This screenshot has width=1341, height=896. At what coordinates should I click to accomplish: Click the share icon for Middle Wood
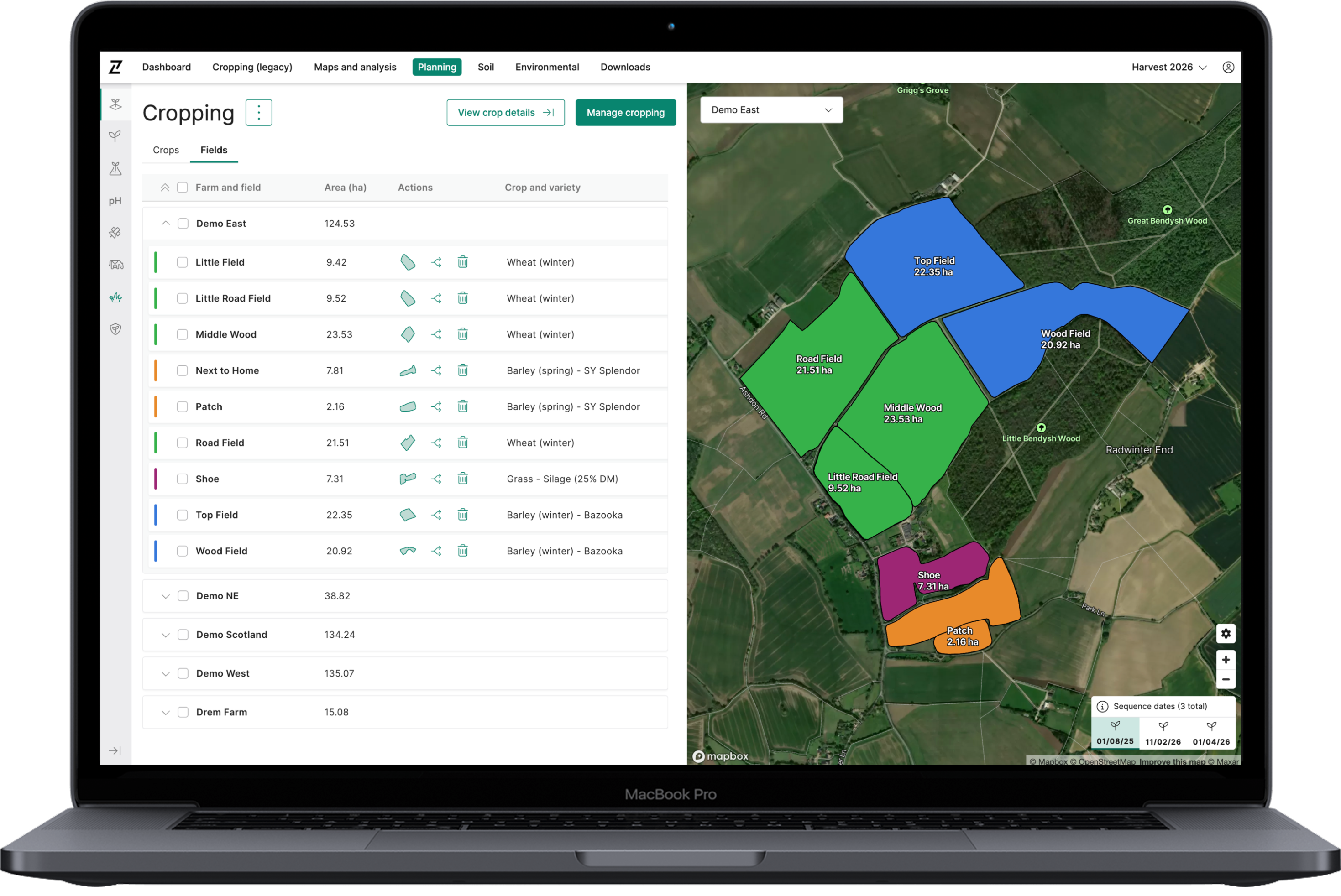[436, 334]
